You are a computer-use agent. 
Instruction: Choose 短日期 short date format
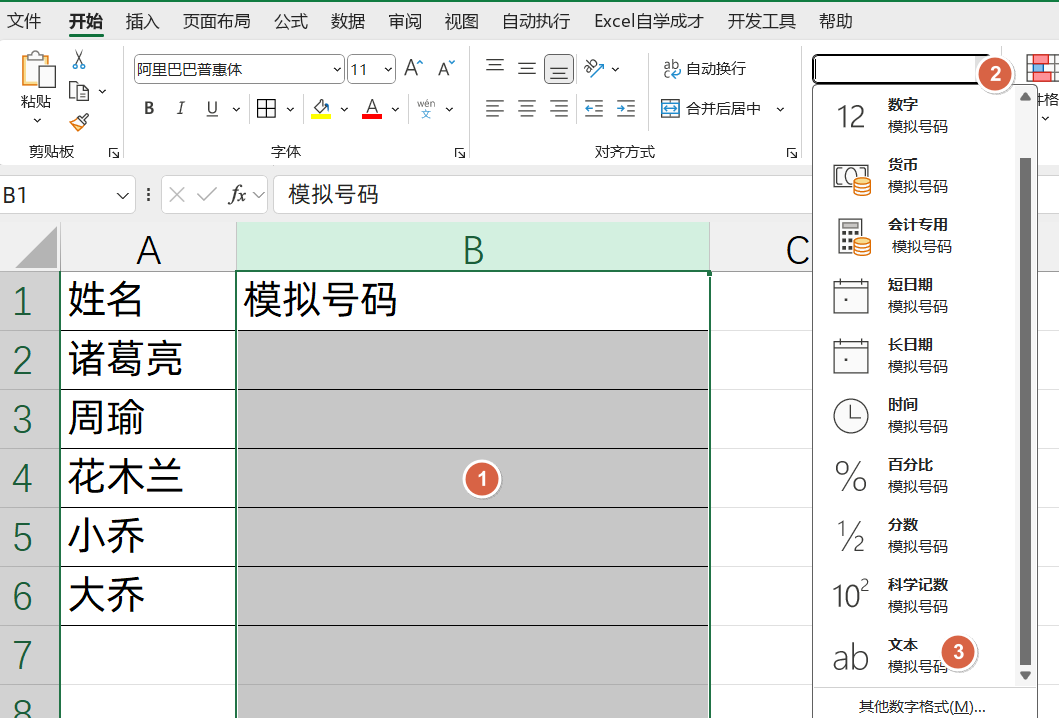[x=915, y=296]
